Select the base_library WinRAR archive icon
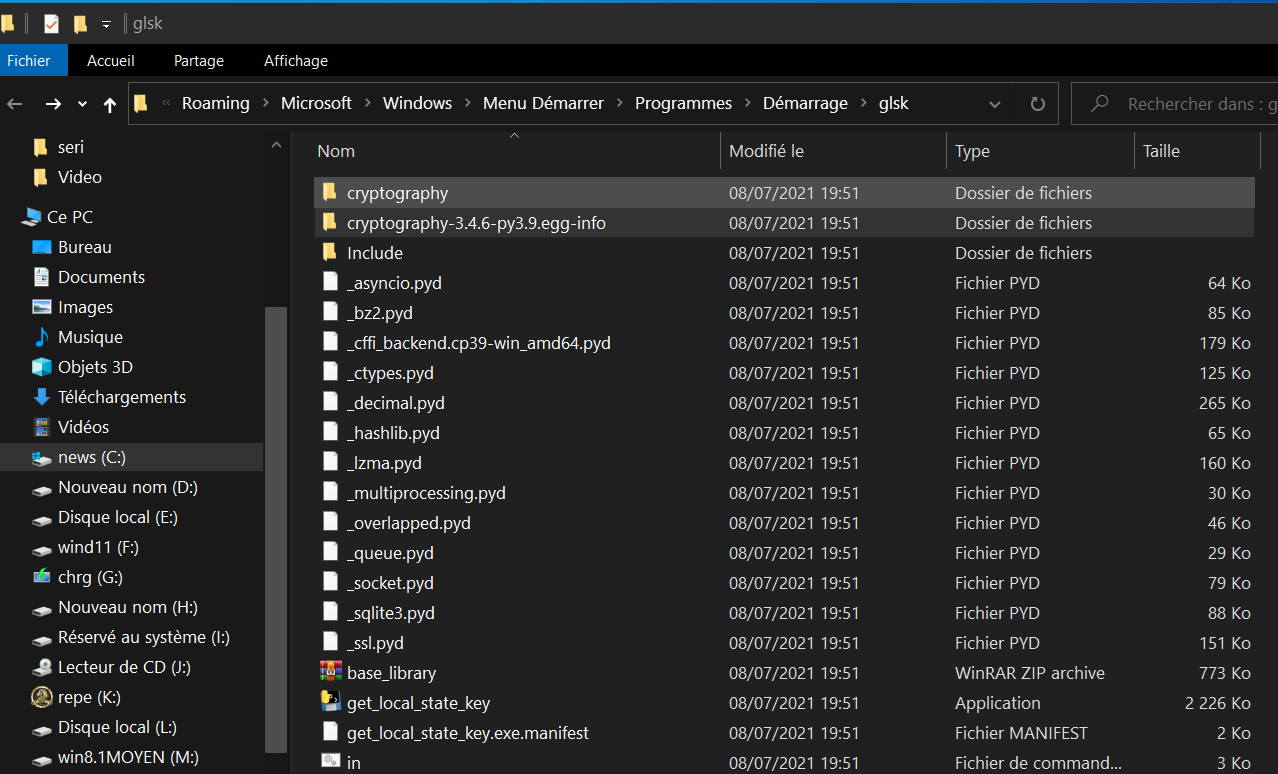The height and width of the screenshot is (774, 1278). coord(330,672)
